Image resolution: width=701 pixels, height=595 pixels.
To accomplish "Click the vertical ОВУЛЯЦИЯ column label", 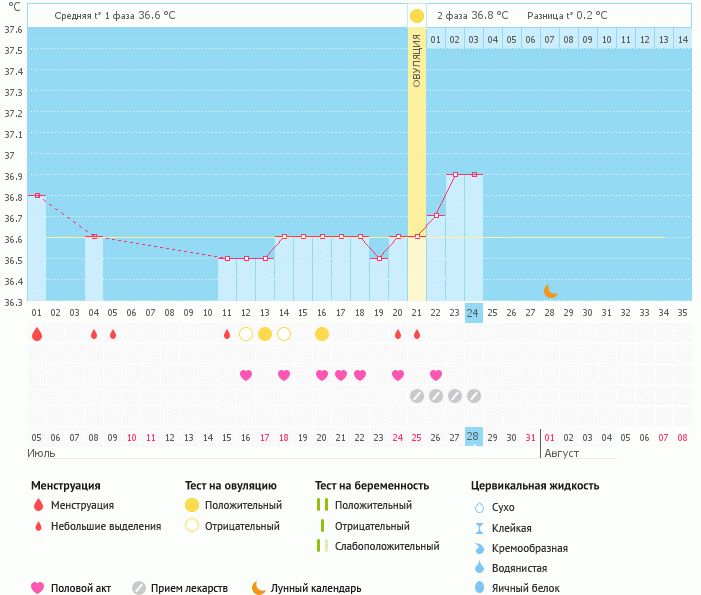I will point(417,60).
